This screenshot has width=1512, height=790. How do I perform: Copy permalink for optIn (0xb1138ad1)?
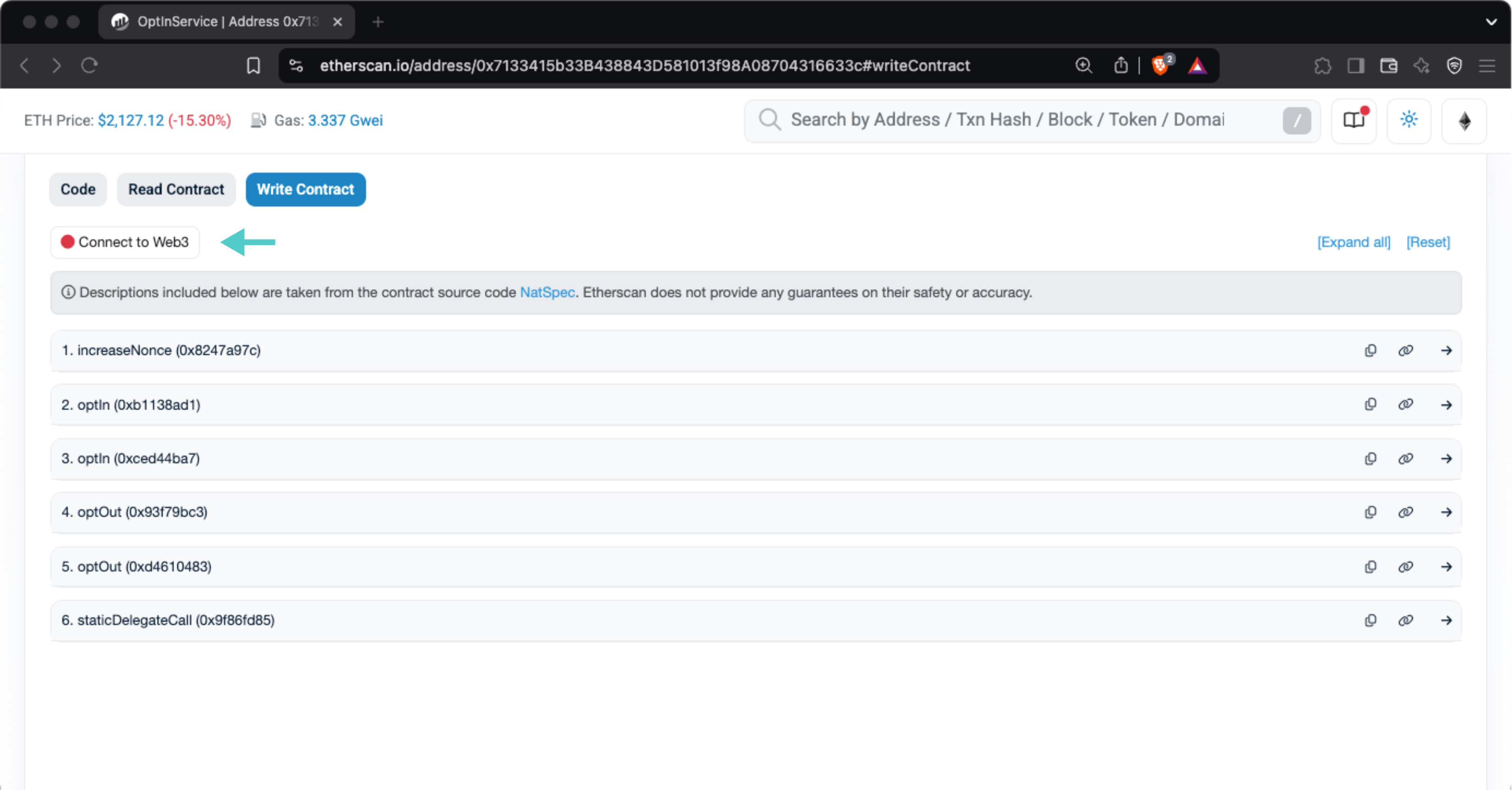(1405, 404)
